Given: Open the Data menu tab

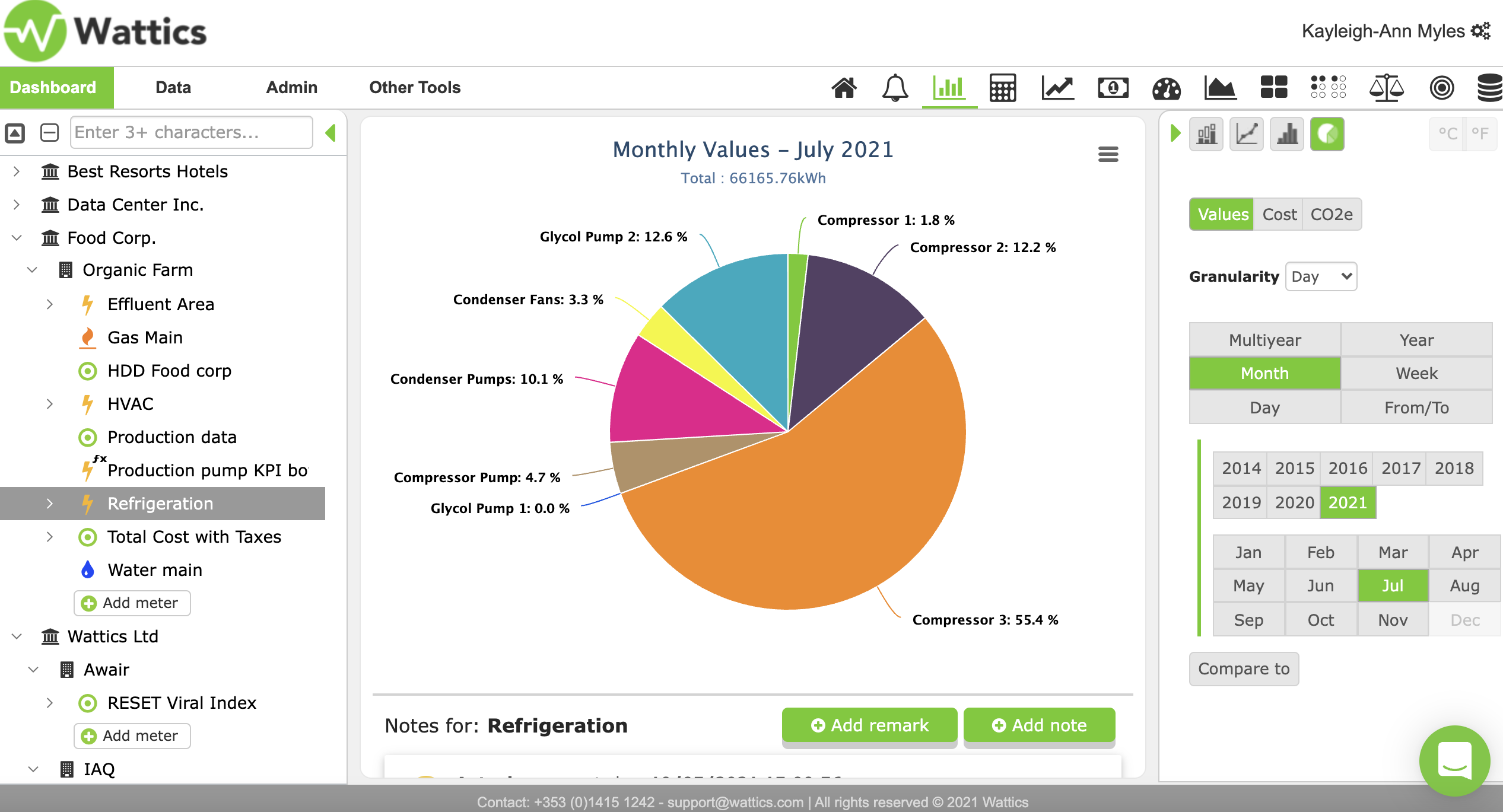Looking at the screenshot, I should 173,88.
